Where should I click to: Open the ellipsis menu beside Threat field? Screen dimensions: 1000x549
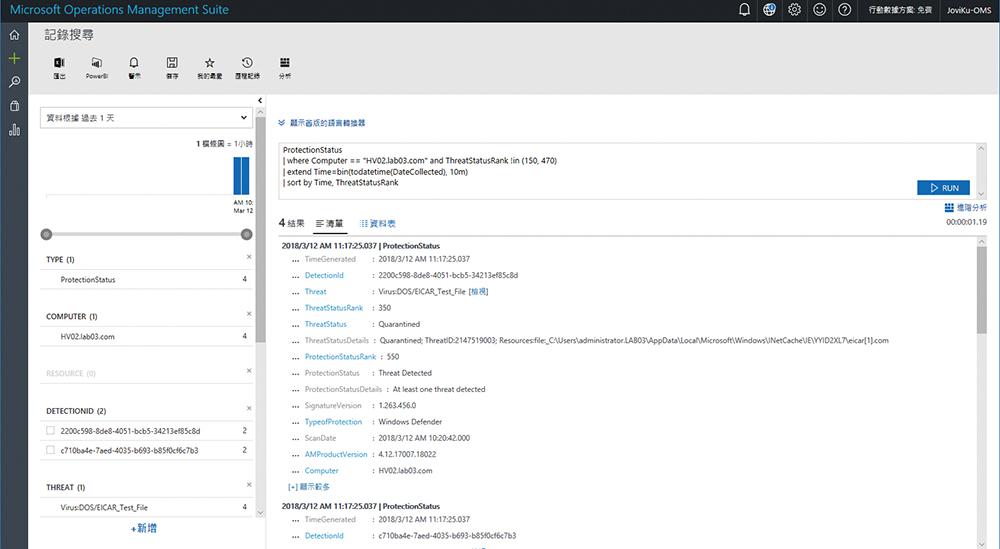(295, 292)
